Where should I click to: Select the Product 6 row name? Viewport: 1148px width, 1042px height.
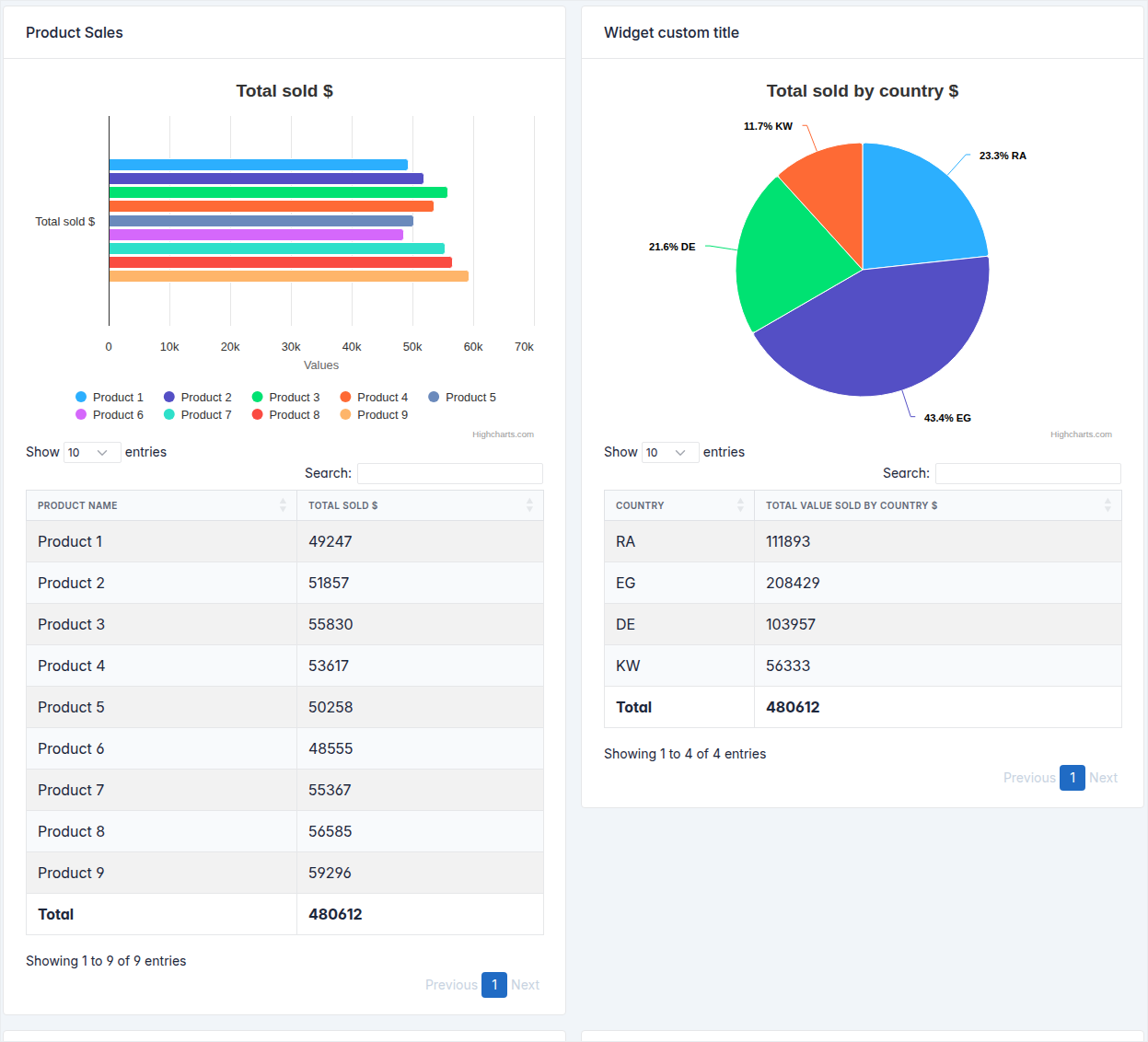[x=71, y=748]
